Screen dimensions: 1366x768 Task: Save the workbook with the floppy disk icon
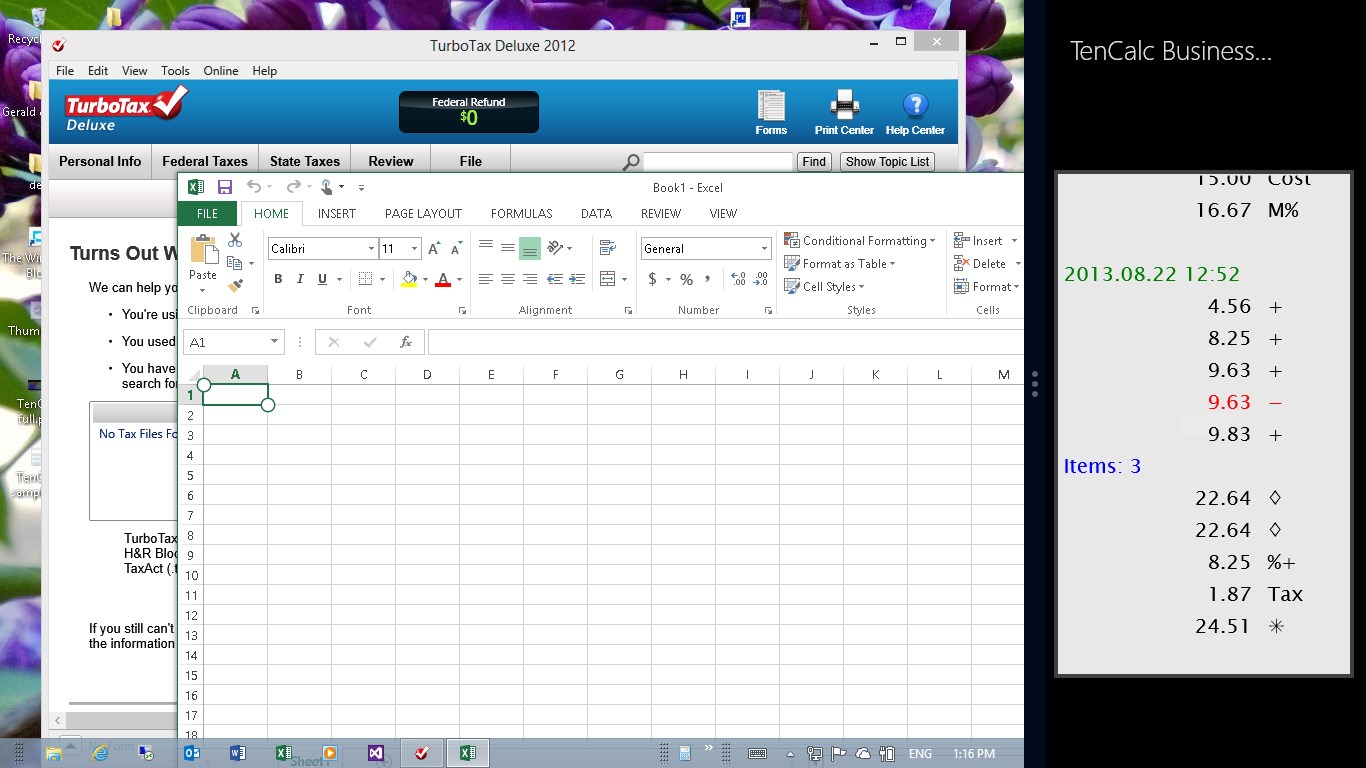(x=225, y=187)
